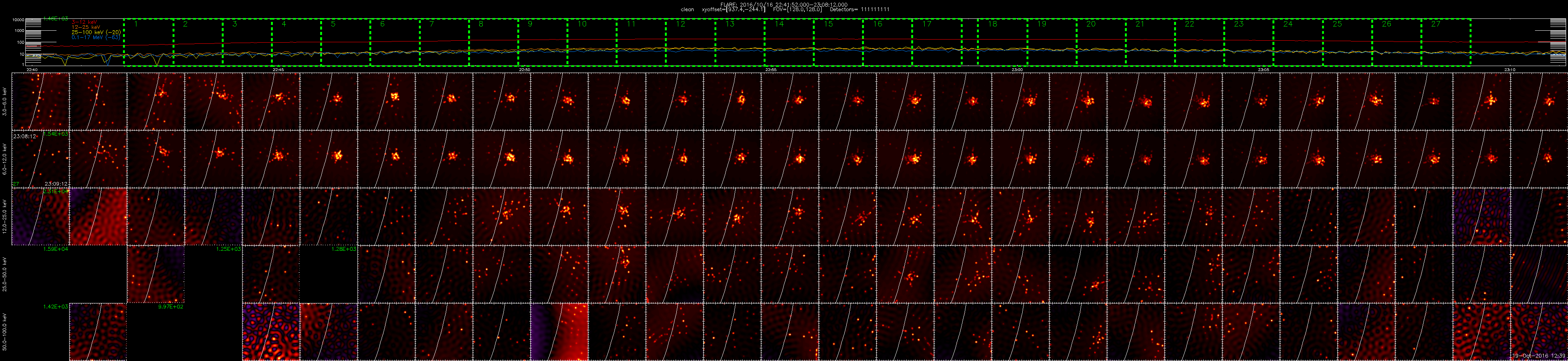Image resolution: width=1568 pixels, height=361 pixels.
Task: Select time interval 26 on the lightcurve
Action: pos(1397,42)
